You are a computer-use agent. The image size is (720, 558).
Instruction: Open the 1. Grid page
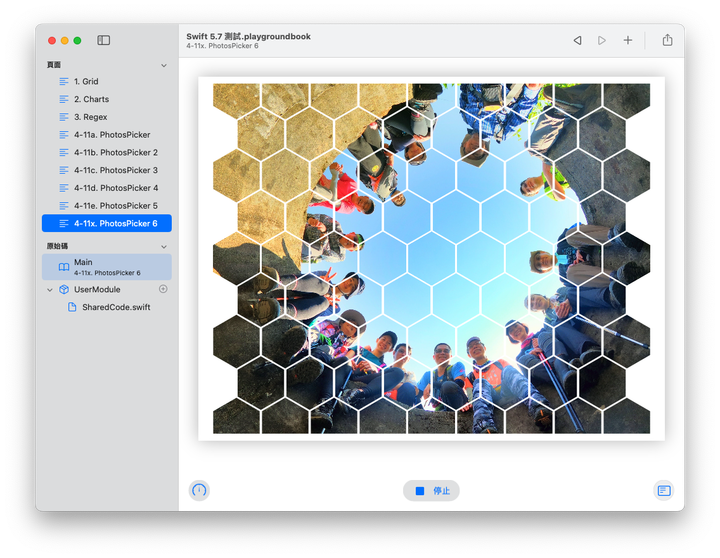pyautogui.click(x=107, y=81)
